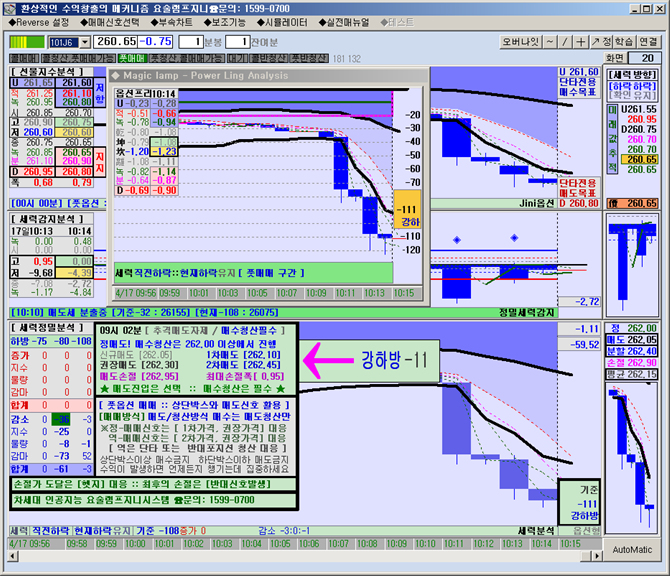The height and width of the screenshot is (576, 670).
Task: Click the yellow 260.65 value in 매매값추적 panel
Action: coord(642,159)
